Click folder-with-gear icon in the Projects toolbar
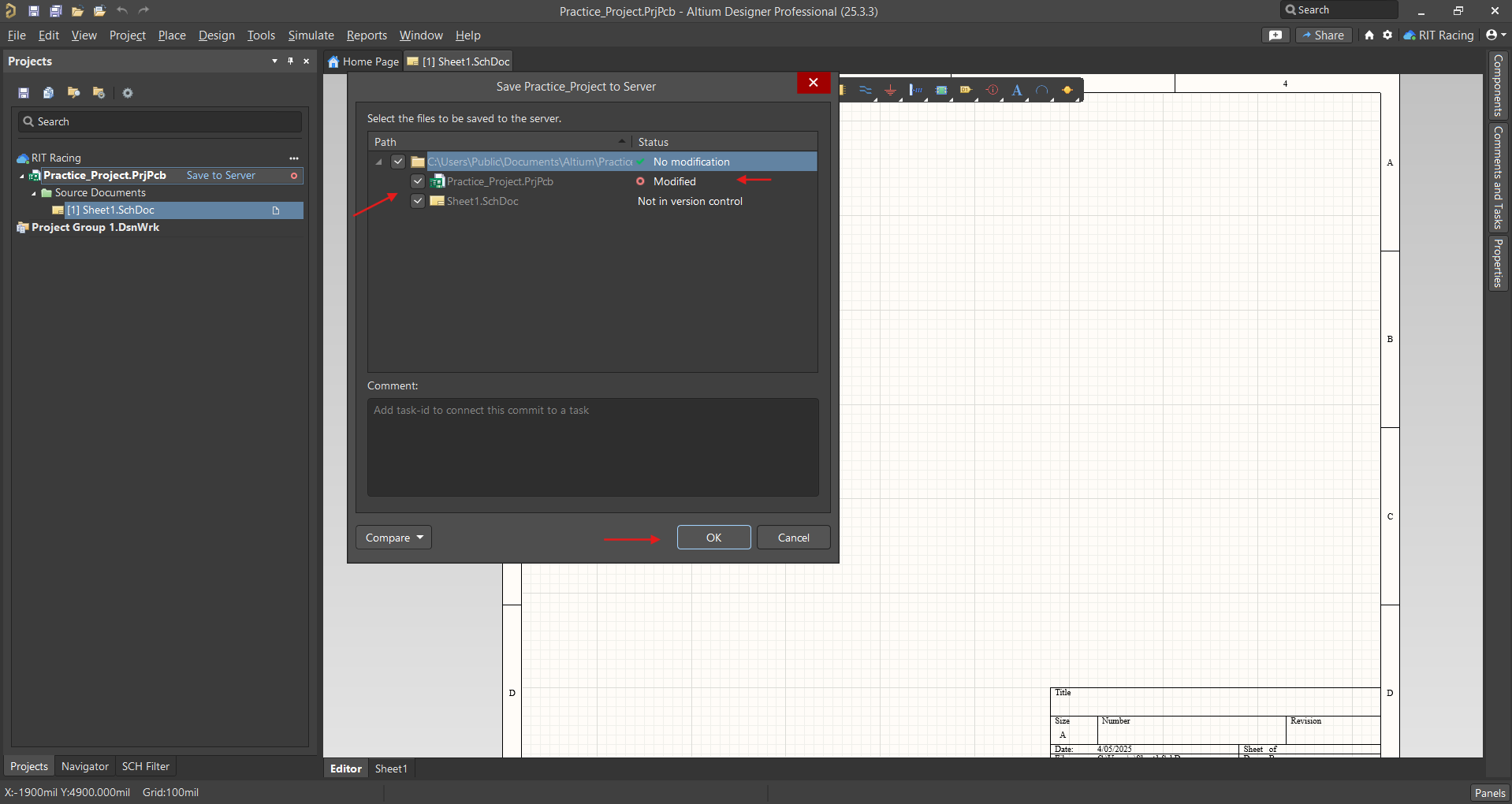Screen dimensions: 1512x804 coord(99,93)
